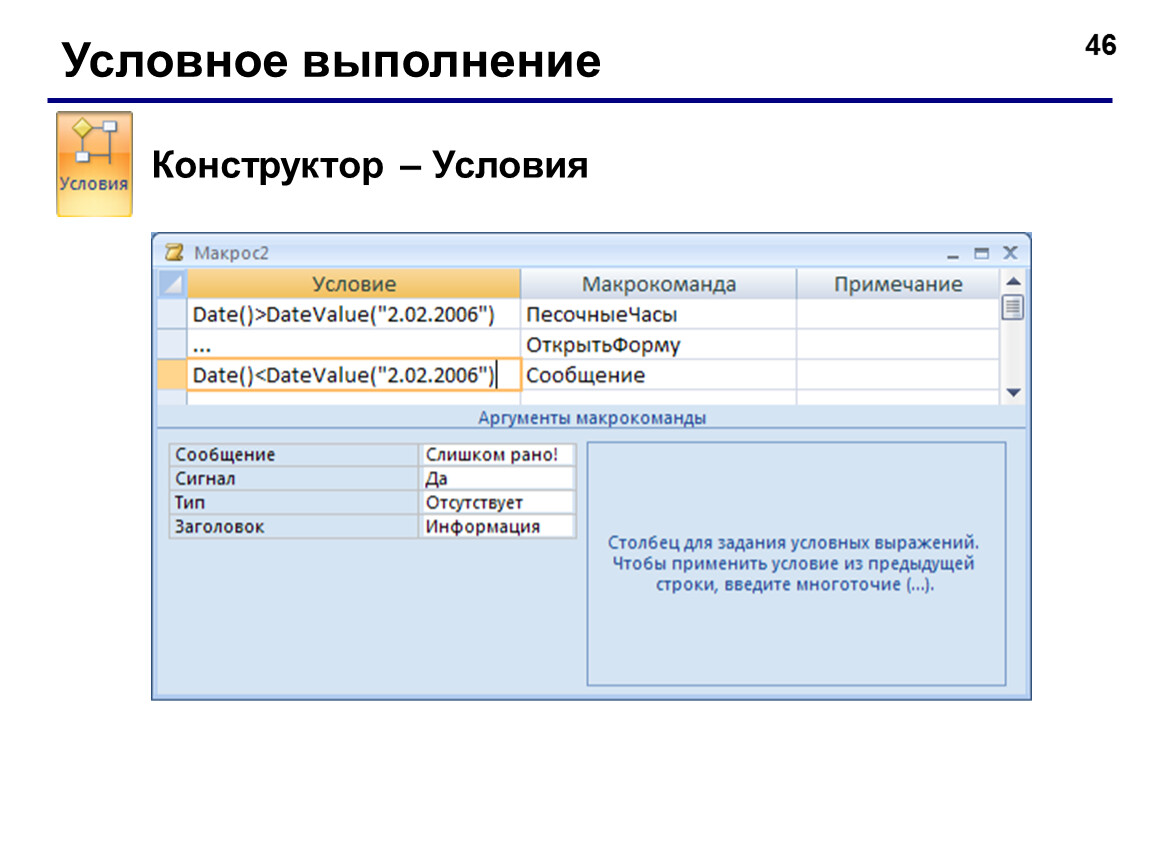
Task: Click the row selector of ПесочныеЧасы row
Action: click(172, 314)
